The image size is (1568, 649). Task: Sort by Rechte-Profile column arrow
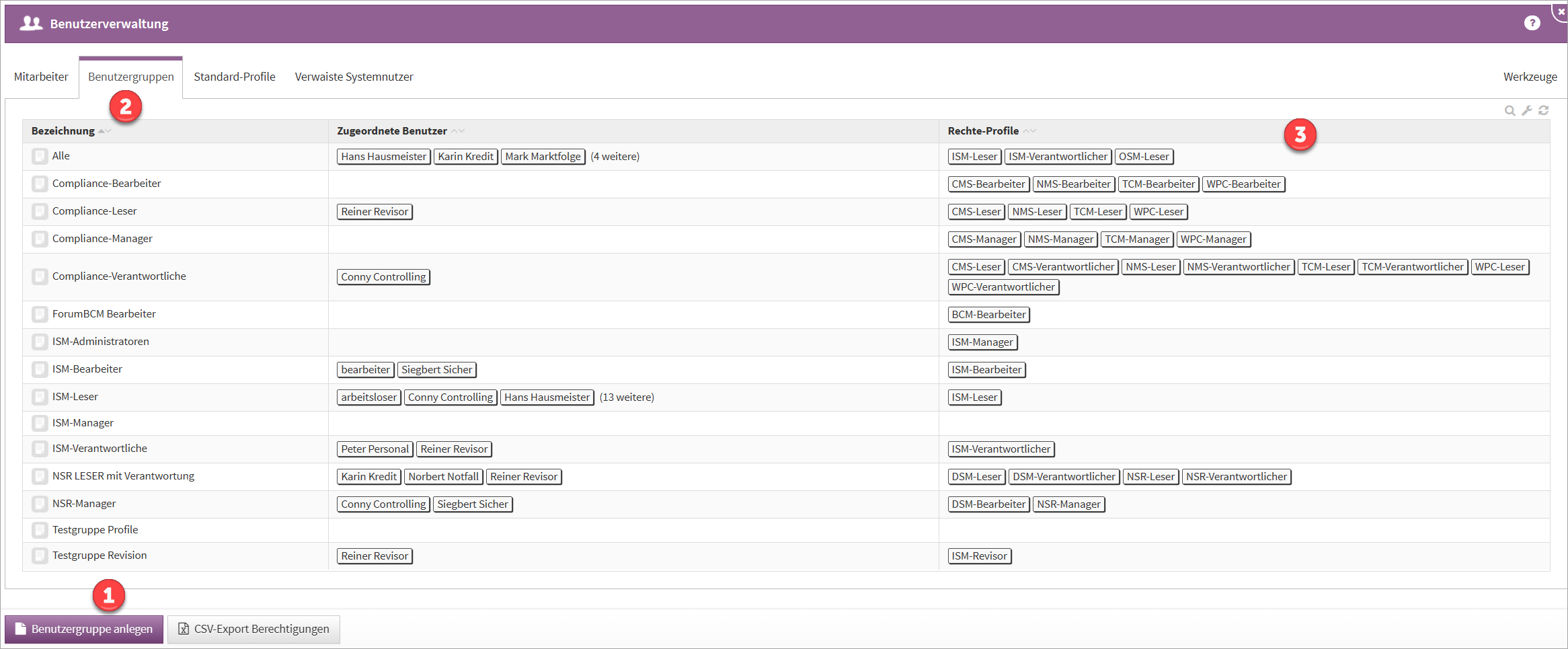click(1029, 131)
